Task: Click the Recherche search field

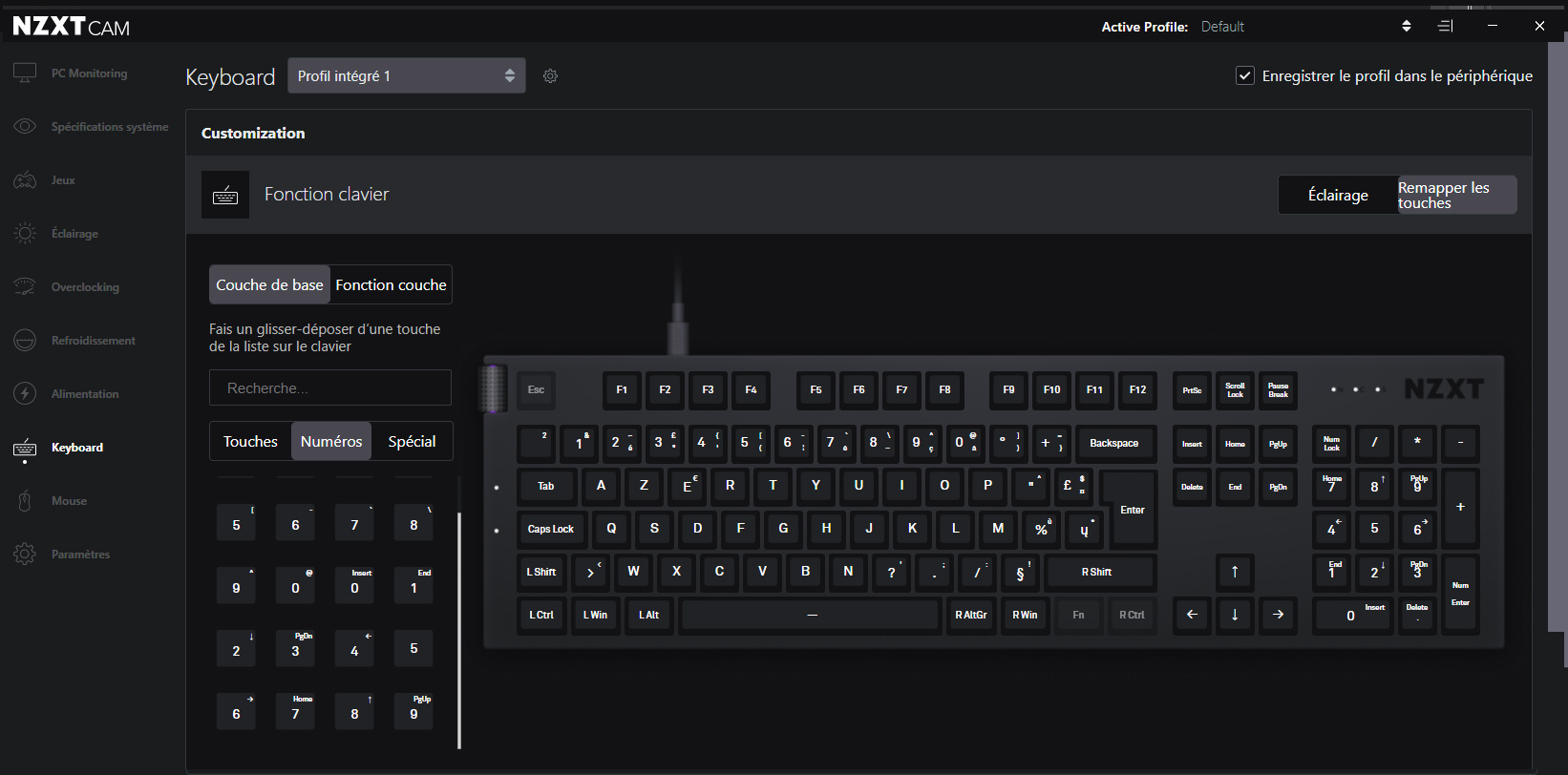Action: click(329, 388)
